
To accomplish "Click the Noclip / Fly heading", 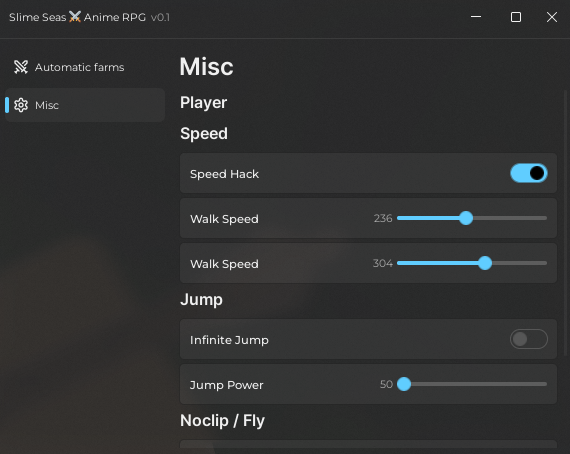I will 222,421.
